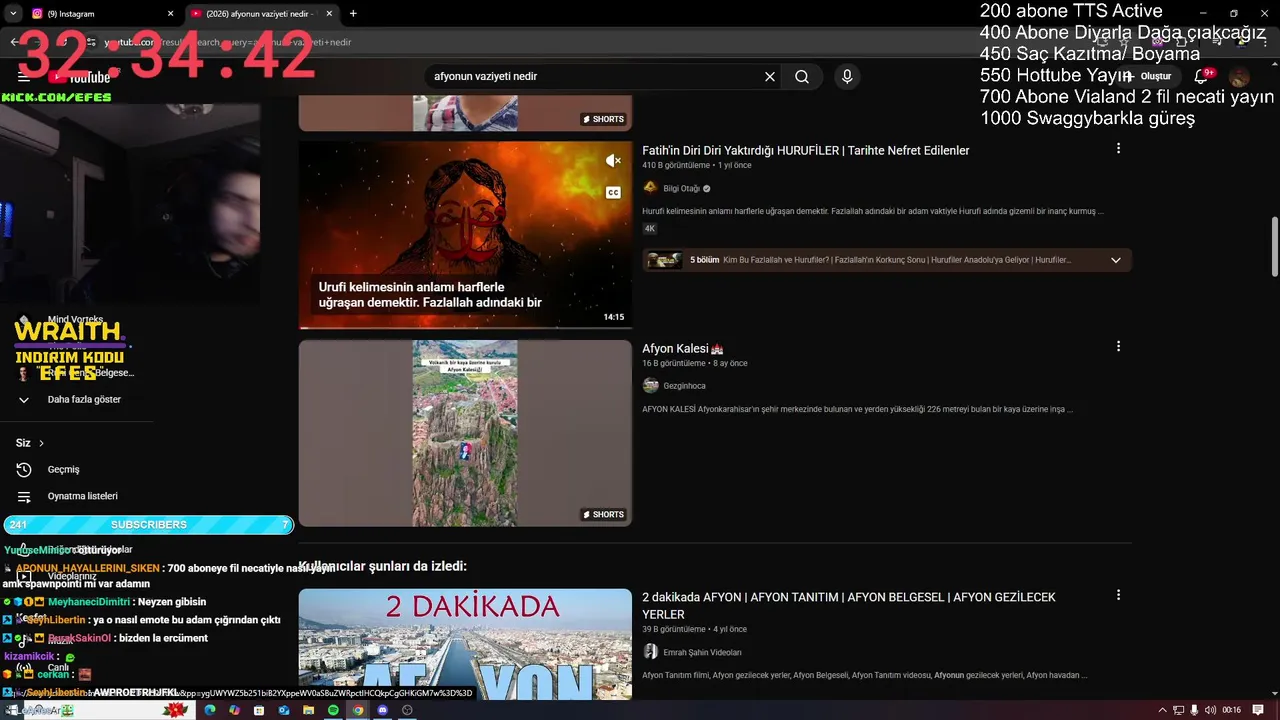Screen dimensions: 1280x720
Task: Expand the 5 bölüm chapters chevron
Action: point(1116,260)
